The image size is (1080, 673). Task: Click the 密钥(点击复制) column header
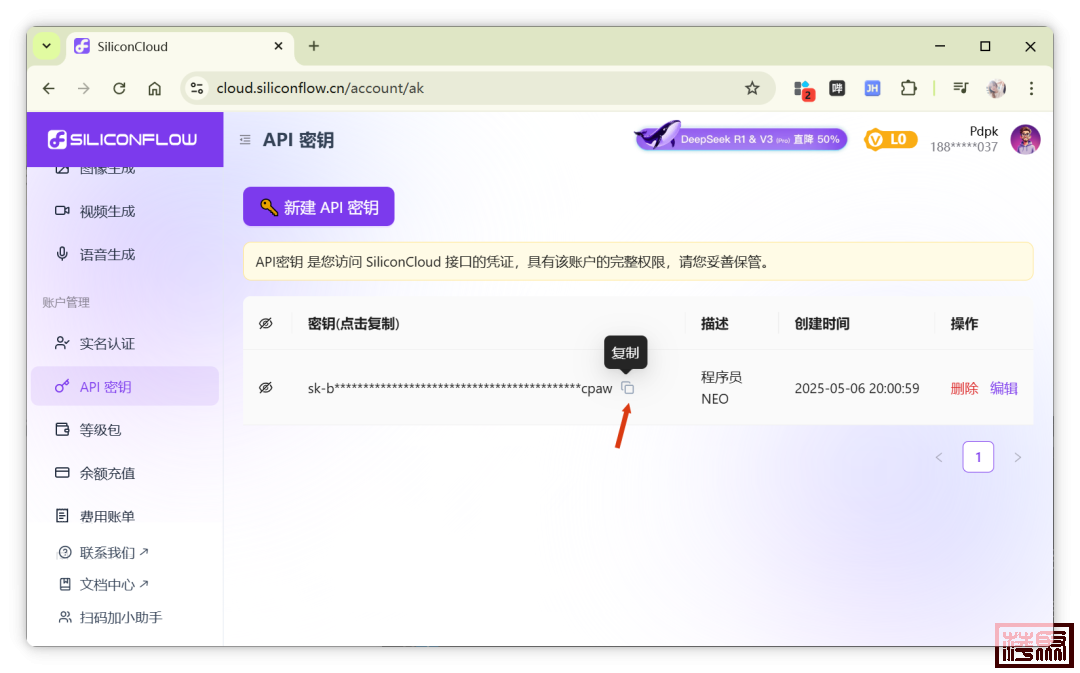353,324
